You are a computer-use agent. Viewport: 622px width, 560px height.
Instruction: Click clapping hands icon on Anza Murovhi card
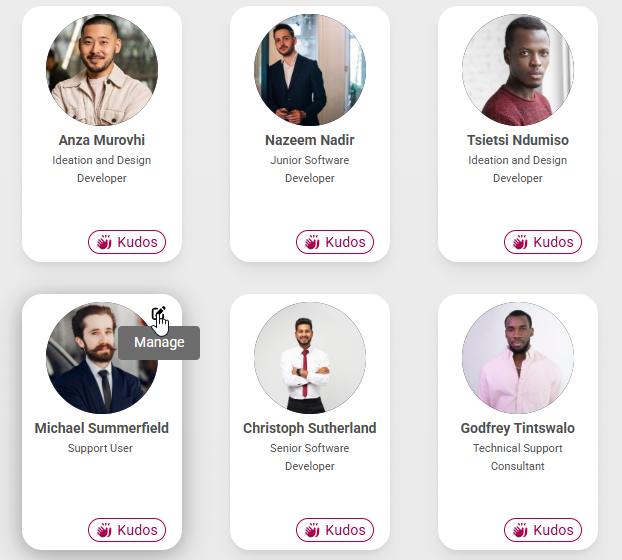pos(102,242)
